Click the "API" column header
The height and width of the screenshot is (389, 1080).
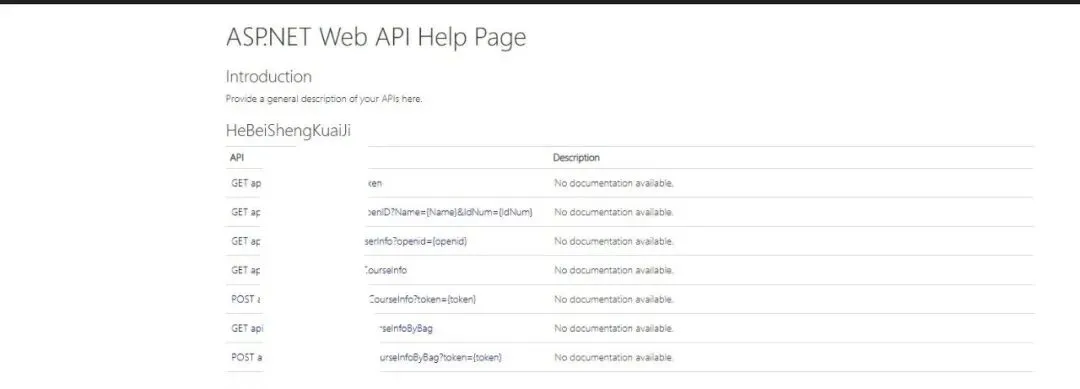coord(236,158)
